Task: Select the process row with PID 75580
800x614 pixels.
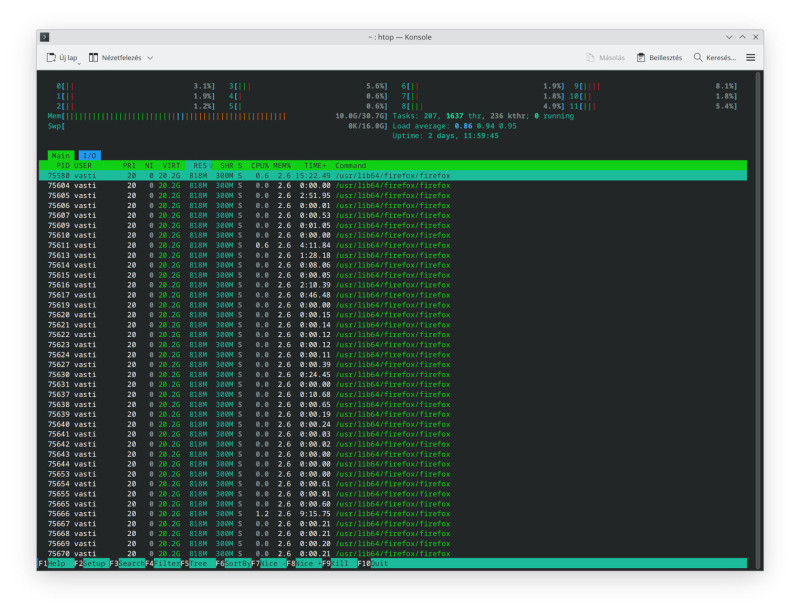Action: tap(393, 176)
